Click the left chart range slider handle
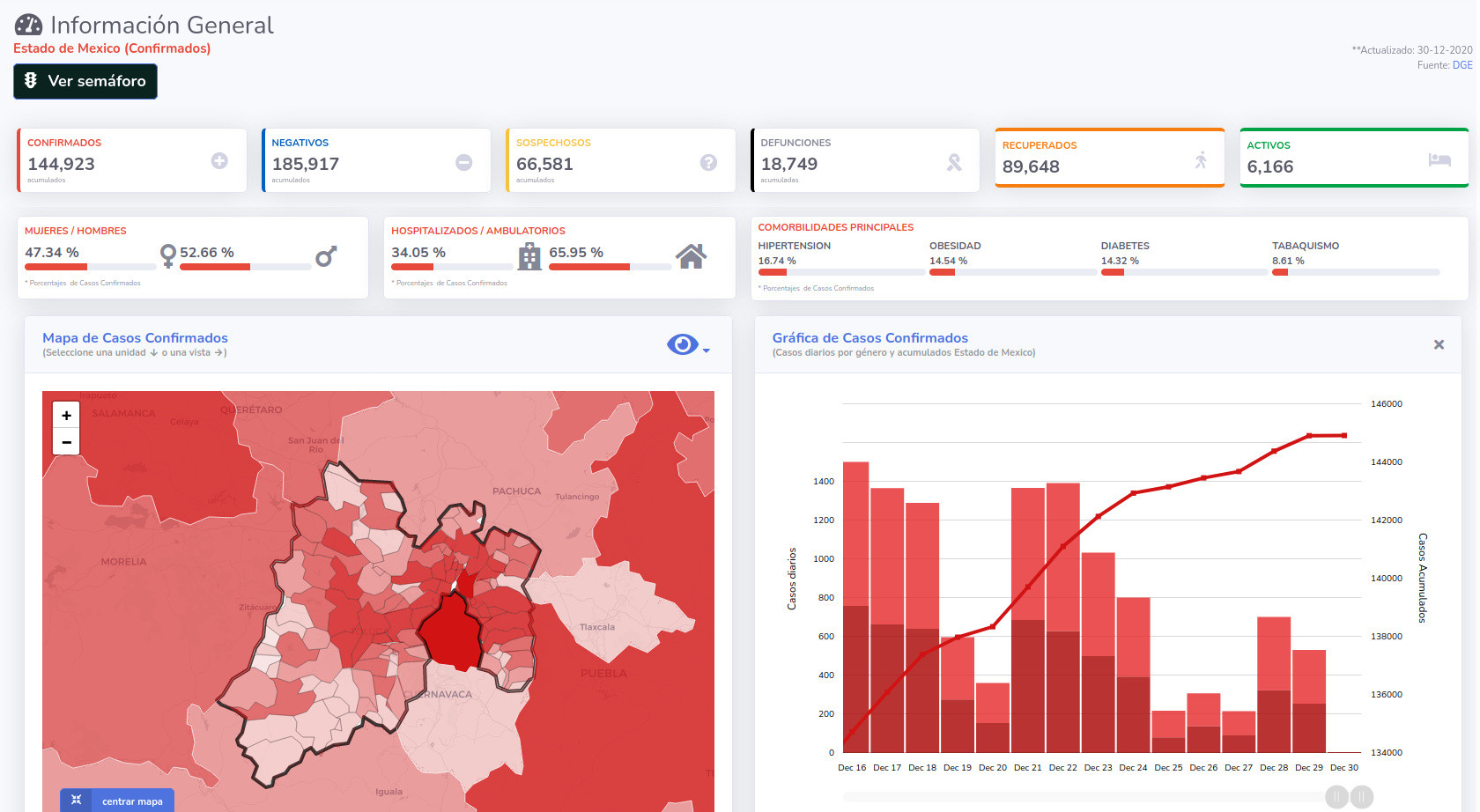The height and width of the screenshot is (812, 1480). [x=1336, y=797]
